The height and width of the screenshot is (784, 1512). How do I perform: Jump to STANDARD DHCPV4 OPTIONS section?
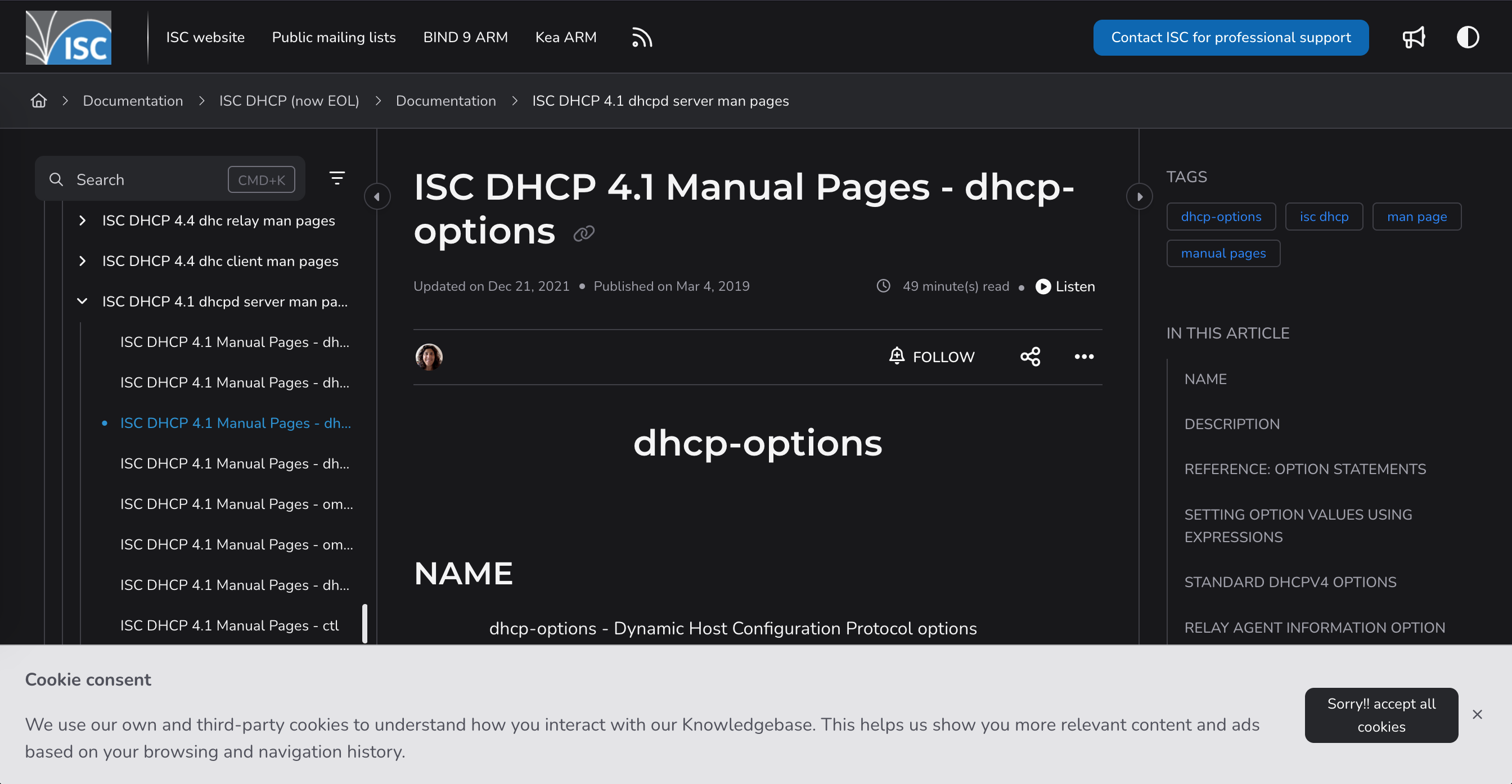(x=1290, y=582)
